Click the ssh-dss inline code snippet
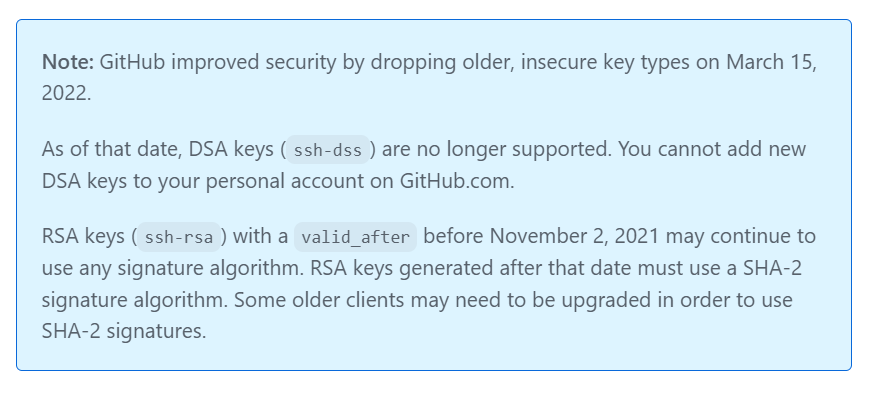 tap(328, 150)
